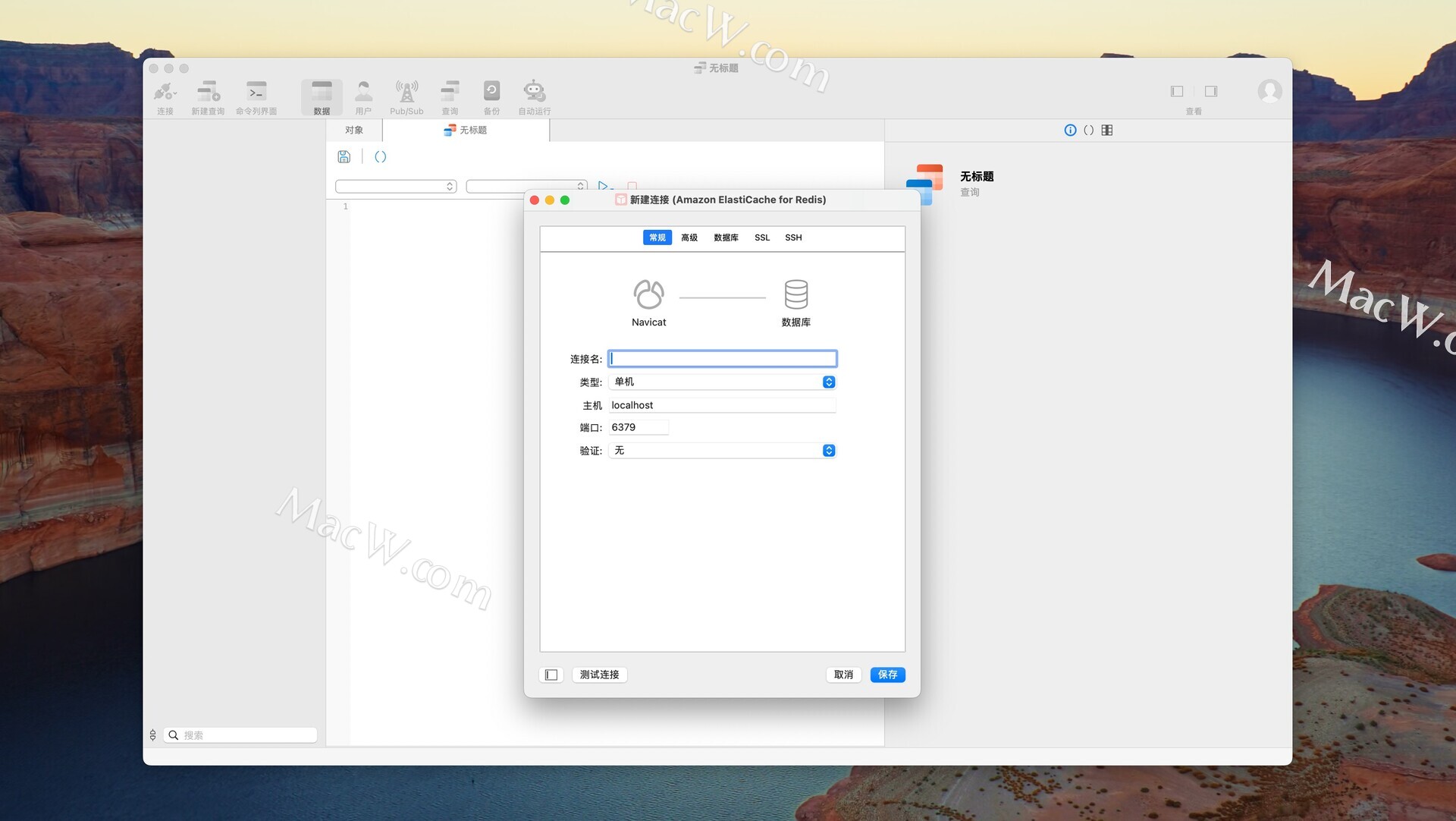Open the Connection toolbar icon in main window
1456x821 pixels.
(165, 97)
